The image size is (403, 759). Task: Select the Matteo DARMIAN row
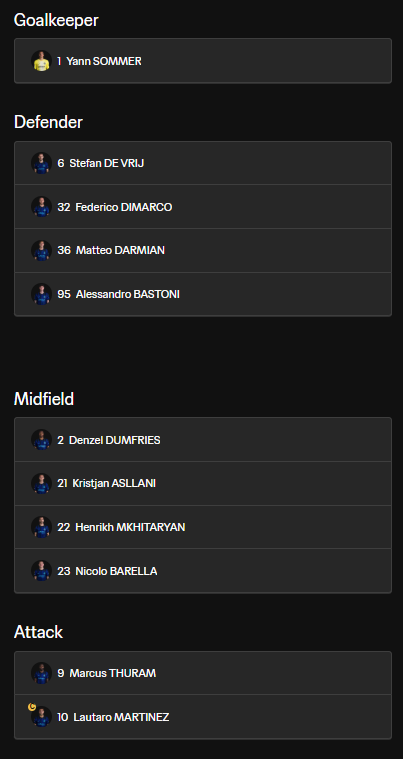203,250
